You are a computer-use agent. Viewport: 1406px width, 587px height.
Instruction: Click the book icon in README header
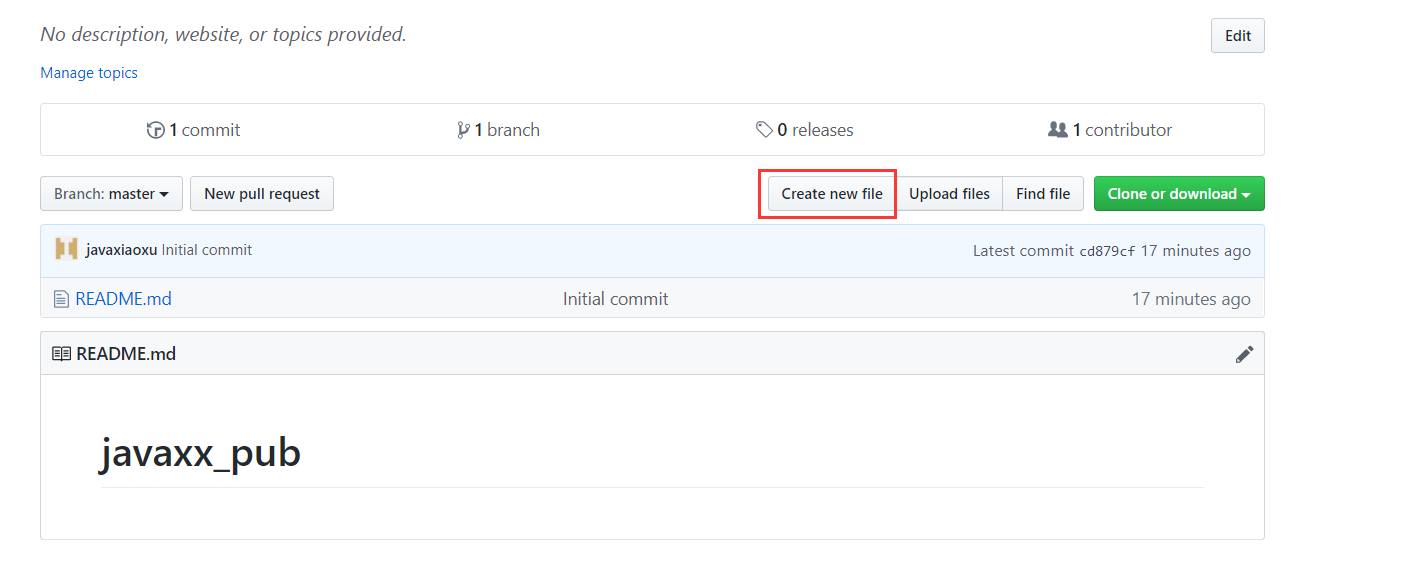(x=62, y=354)
